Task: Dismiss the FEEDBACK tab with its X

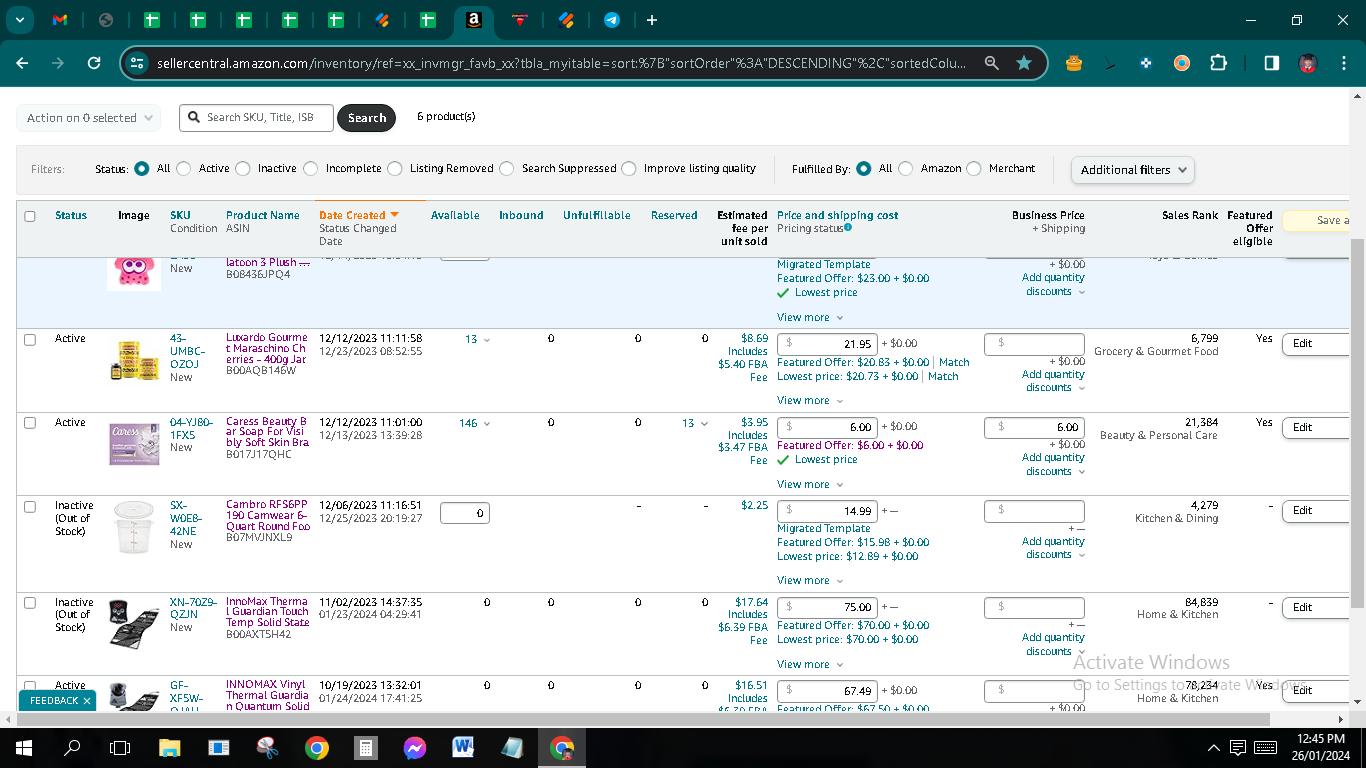Action: pos(87,702)
